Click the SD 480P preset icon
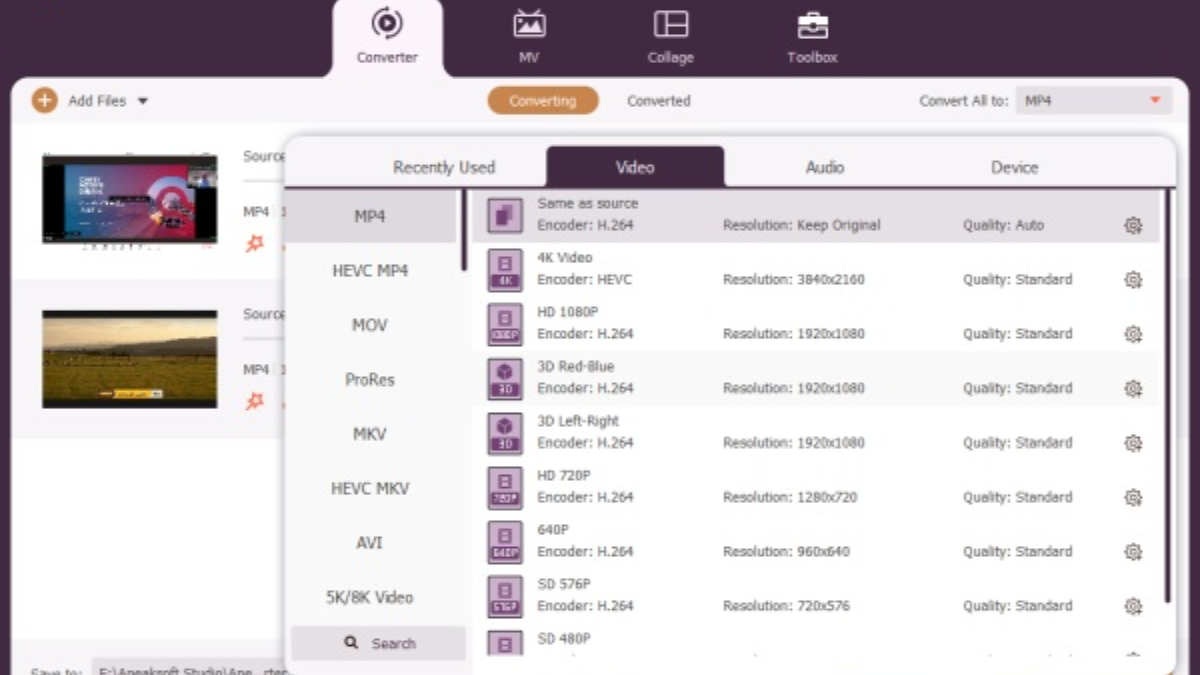Image resolution: width=1200 pixels, height=675 pixels. point(505,642)
